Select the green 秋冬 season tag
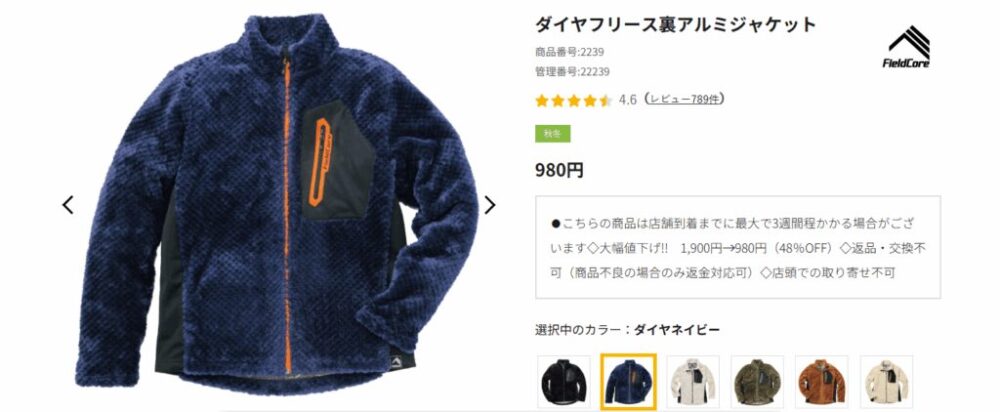The width and height of the screenshot is (1000, 412). click(552, 134)
